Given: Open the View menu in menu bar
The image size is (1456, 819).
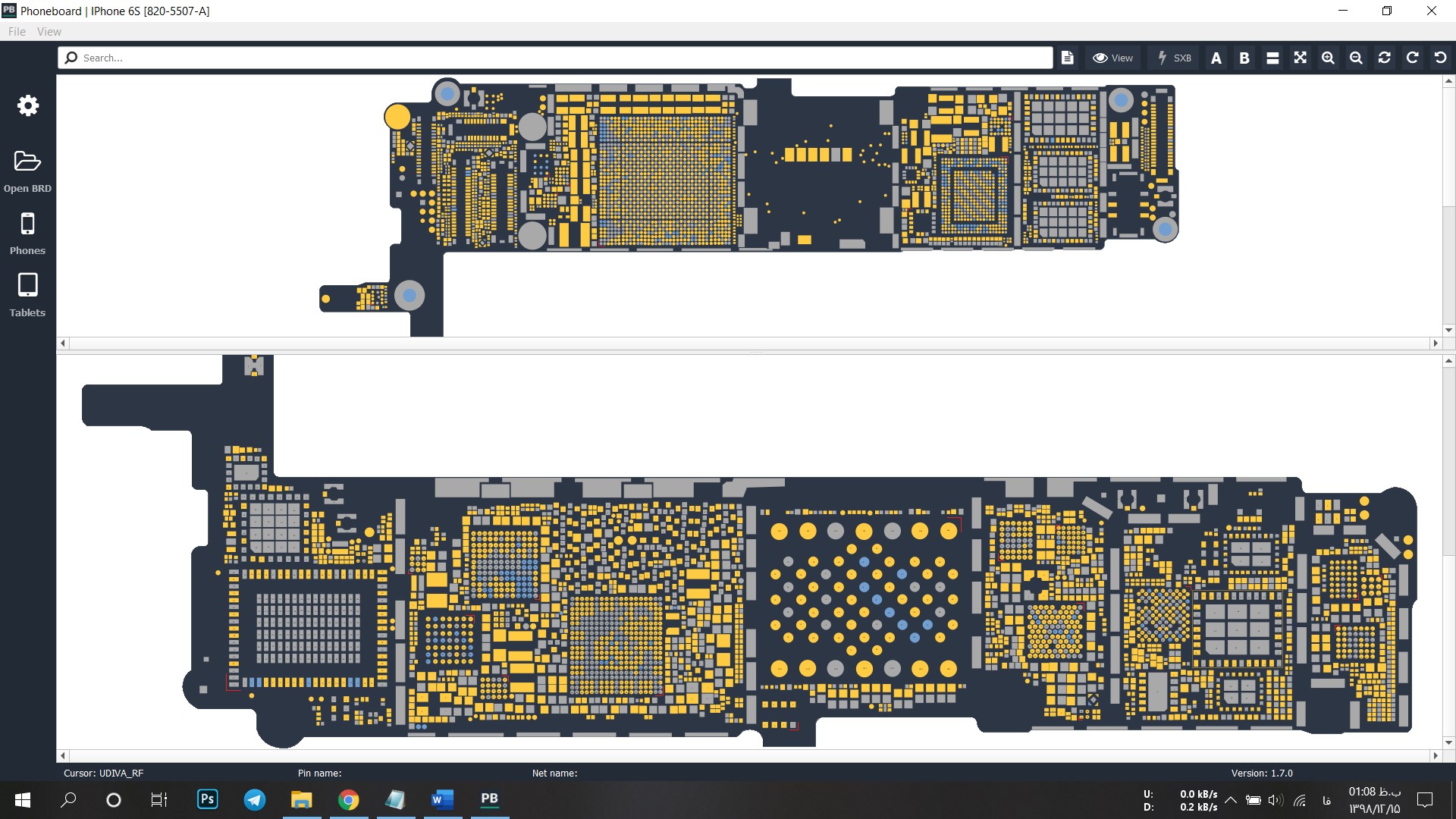Looking at the screenshot, I should tap(49, 31).
